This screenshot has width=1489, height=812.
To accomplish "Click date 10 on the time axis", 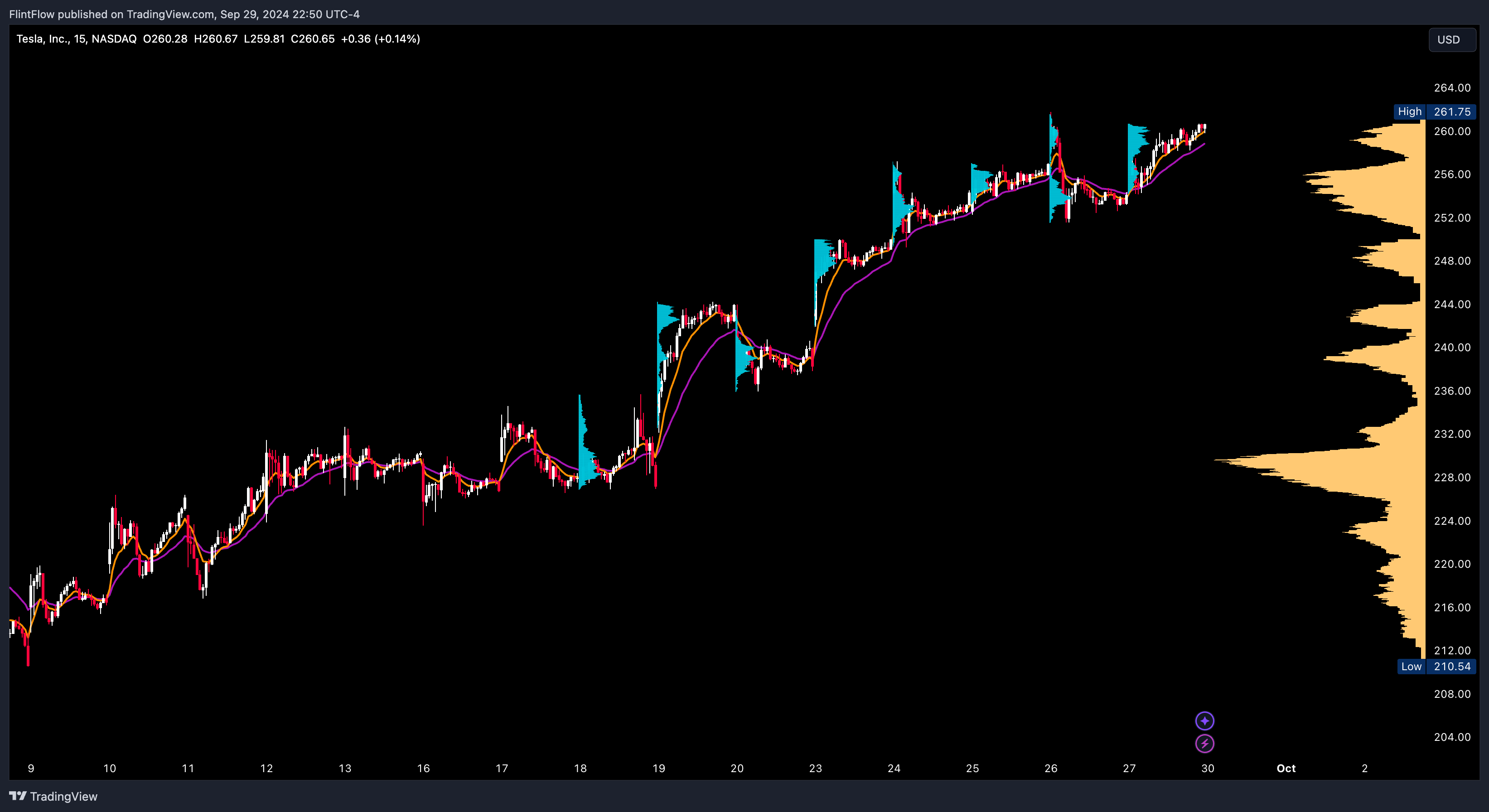I will [x=110, y=768].
